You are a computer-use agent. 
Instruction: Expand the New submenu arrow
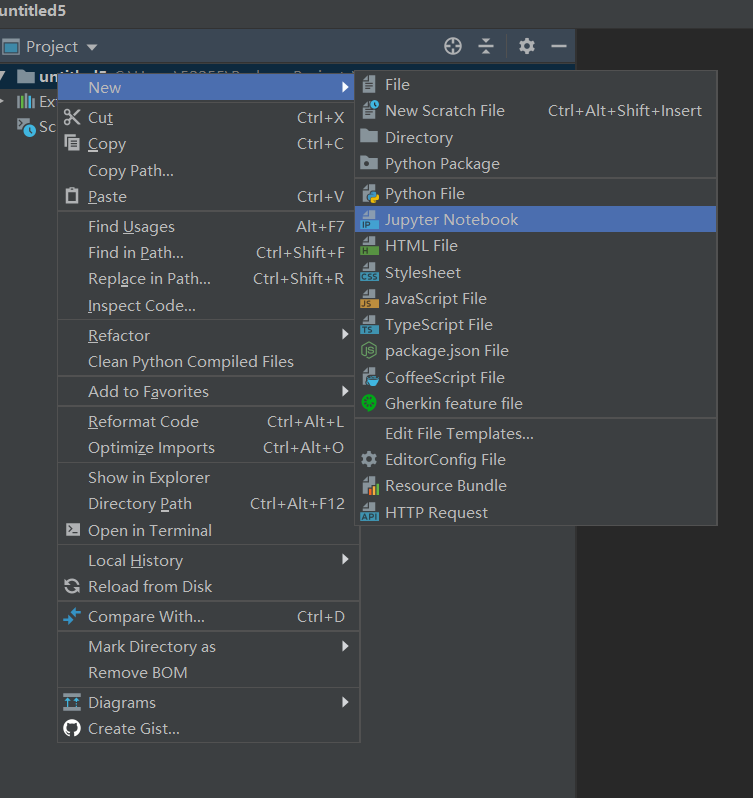(345, 87)
